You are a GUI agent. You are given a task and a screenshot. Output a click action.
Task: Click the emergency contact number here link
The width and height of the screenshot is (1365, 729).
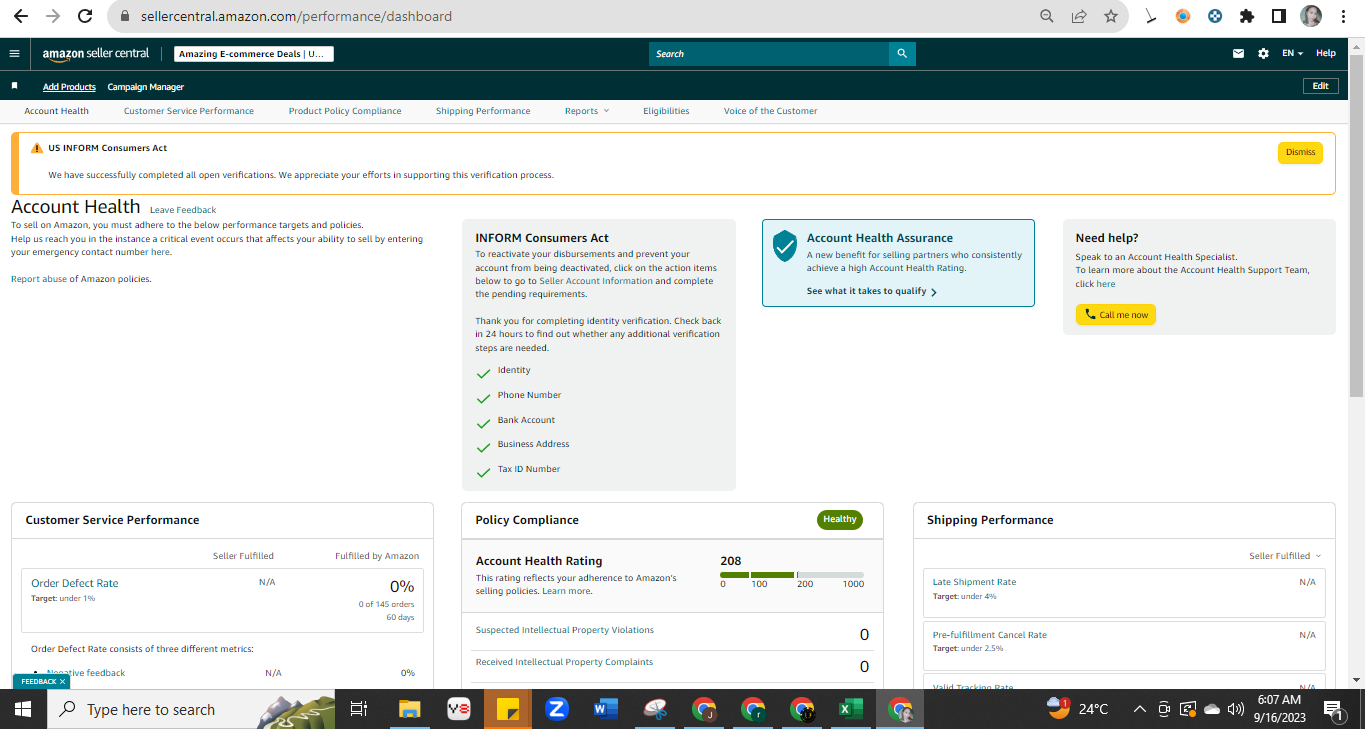pyautogui.click(x=160, y=252)
